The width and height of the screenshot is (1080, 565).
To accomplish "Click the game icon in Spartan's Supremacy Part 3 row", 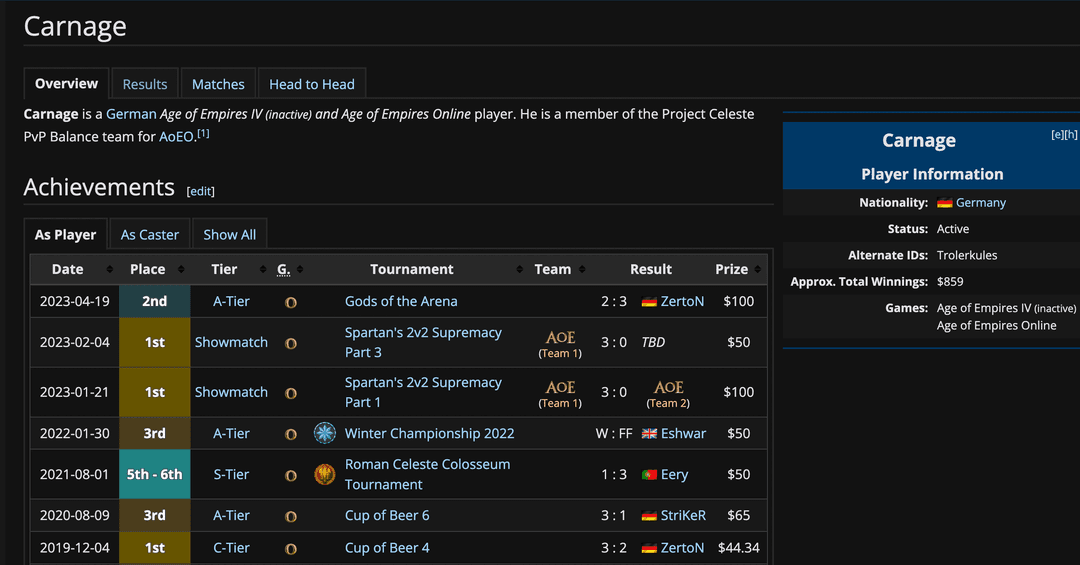I will point(291,343).
